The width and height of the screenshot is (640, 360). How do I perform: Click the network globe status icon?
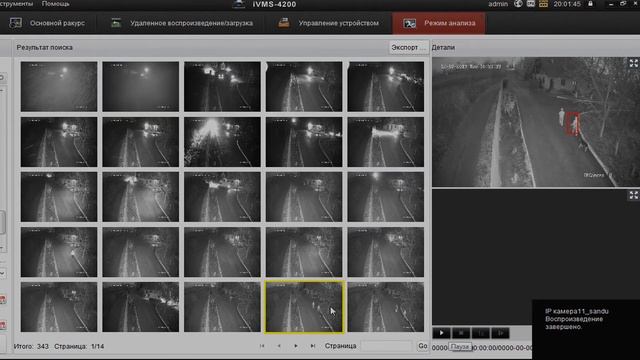(518, 4)
